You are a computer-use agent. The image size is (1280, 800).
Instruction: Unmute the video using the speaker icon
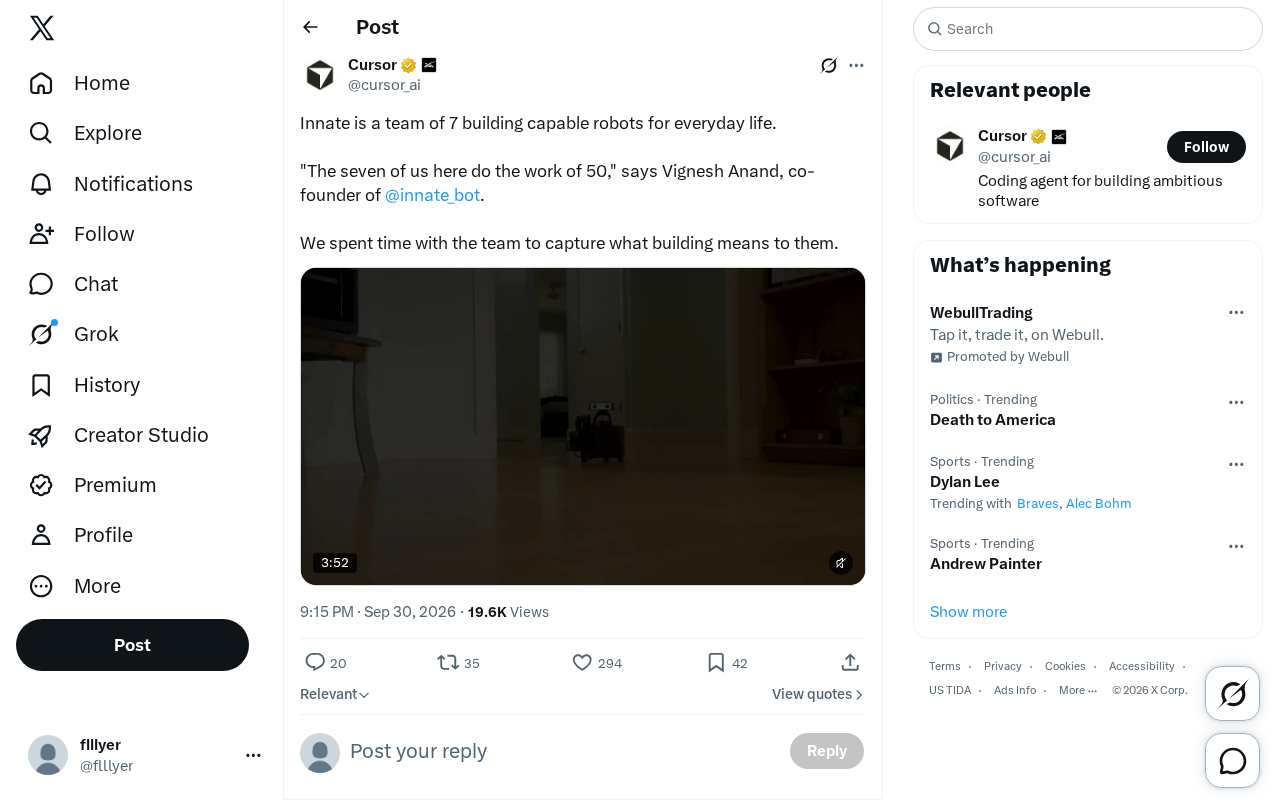841,563
